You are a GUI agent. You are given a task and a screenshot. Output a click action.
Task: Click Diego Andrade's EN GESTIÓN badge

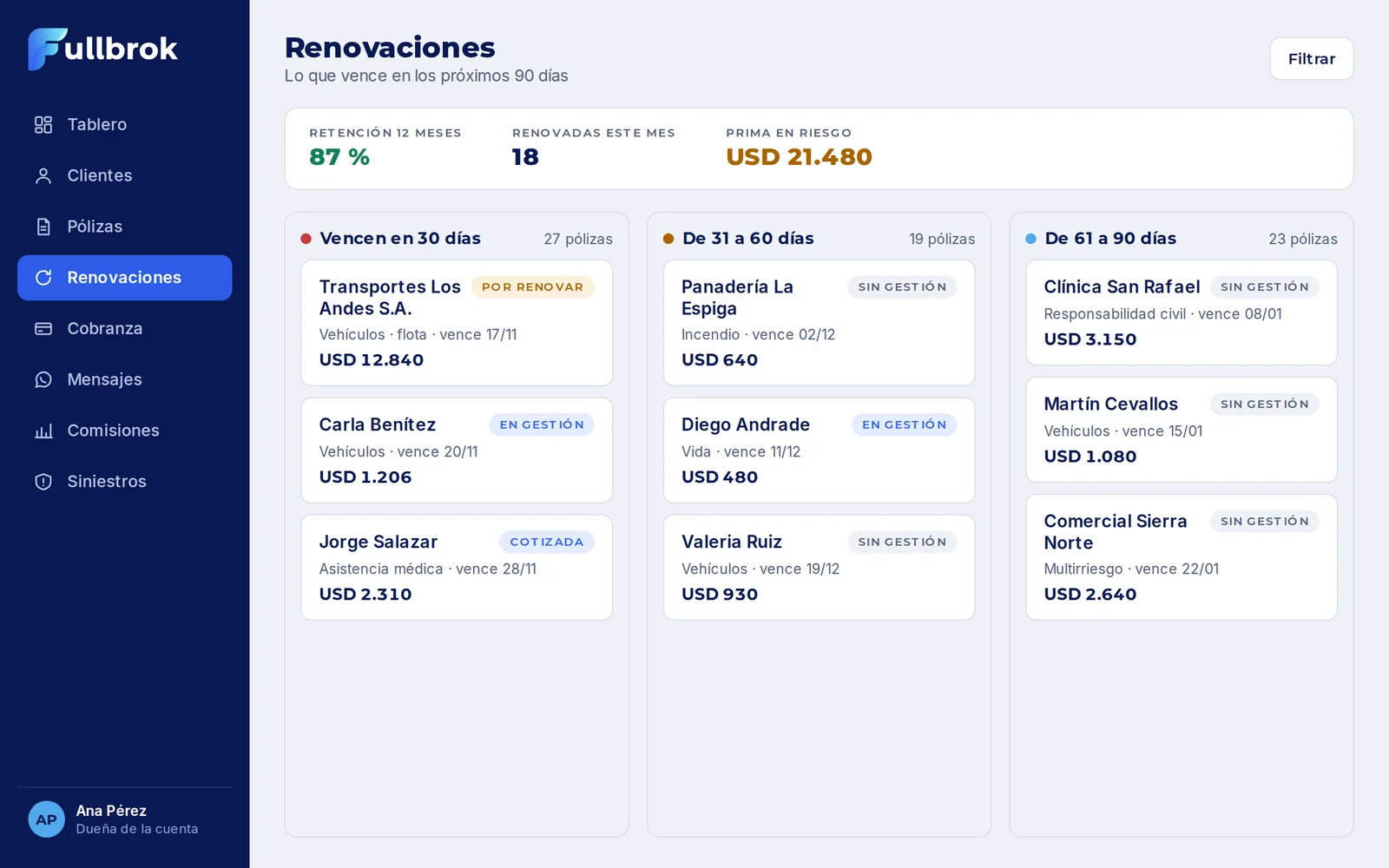[905, 424]
